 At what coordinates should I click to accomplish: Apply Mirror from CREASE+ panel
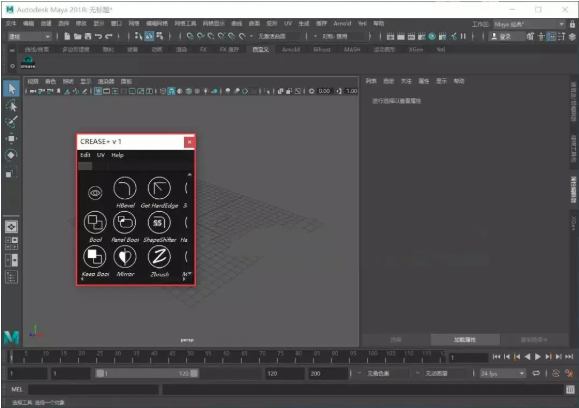tap(125, 257)
